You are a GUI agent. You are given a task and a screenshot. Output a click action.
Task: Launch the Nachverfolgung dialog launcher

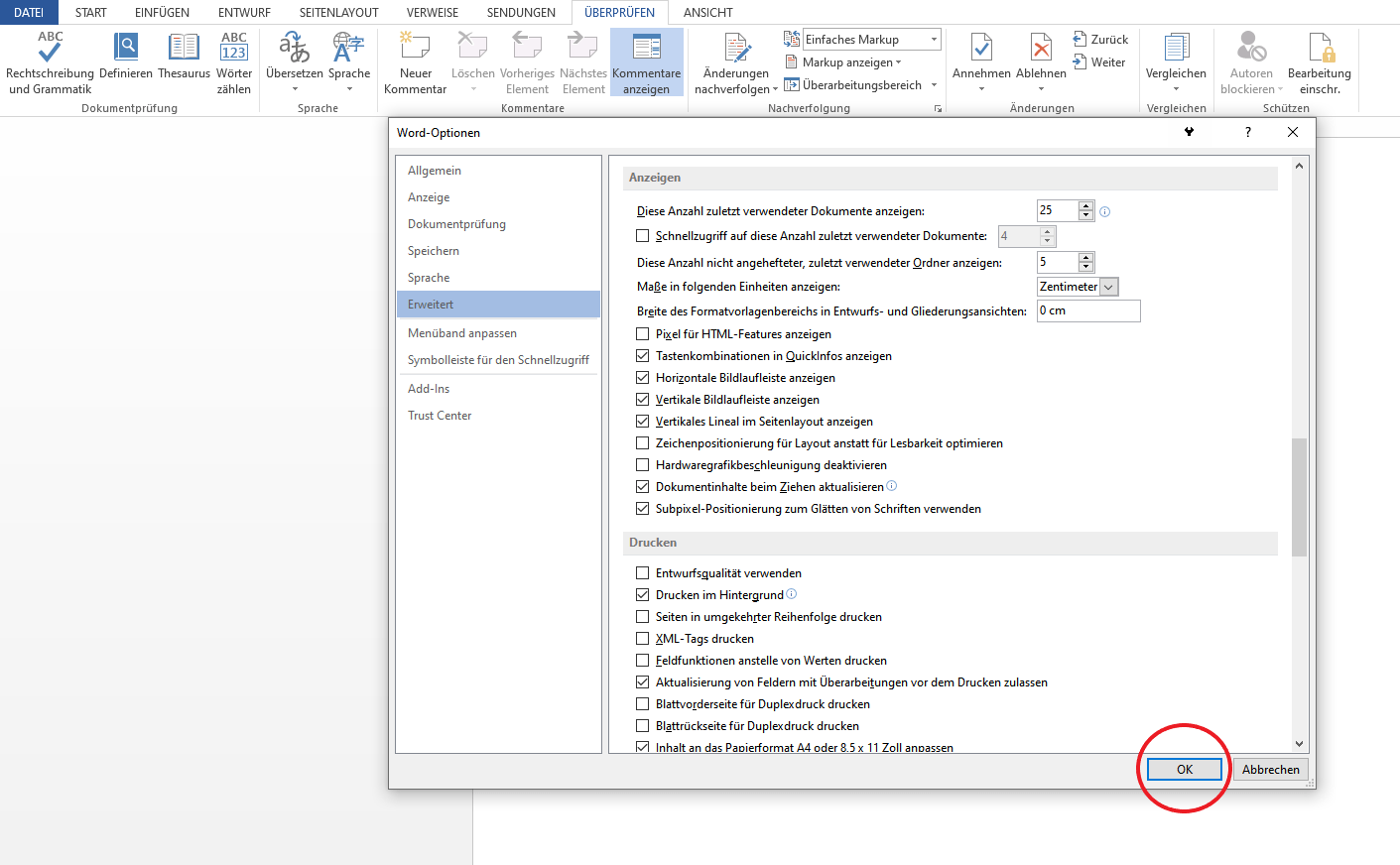938,109
